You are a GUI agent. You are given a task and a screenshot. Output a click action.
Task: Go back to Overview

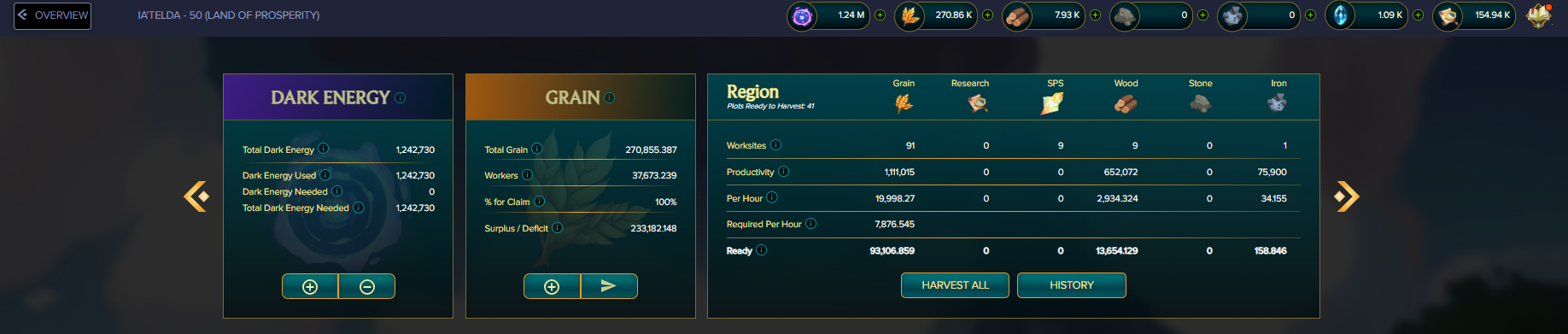[x=52, y=15]
